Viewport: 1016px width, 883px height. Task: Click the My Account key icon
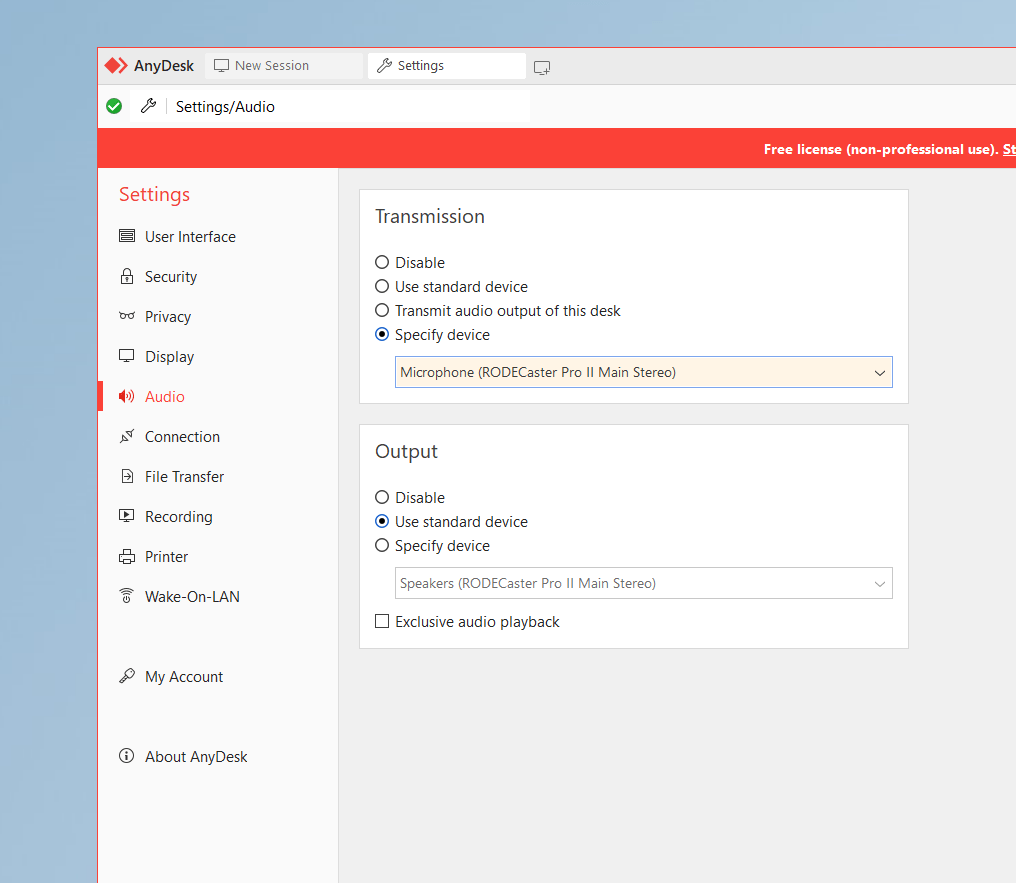[x=127, y=676]
